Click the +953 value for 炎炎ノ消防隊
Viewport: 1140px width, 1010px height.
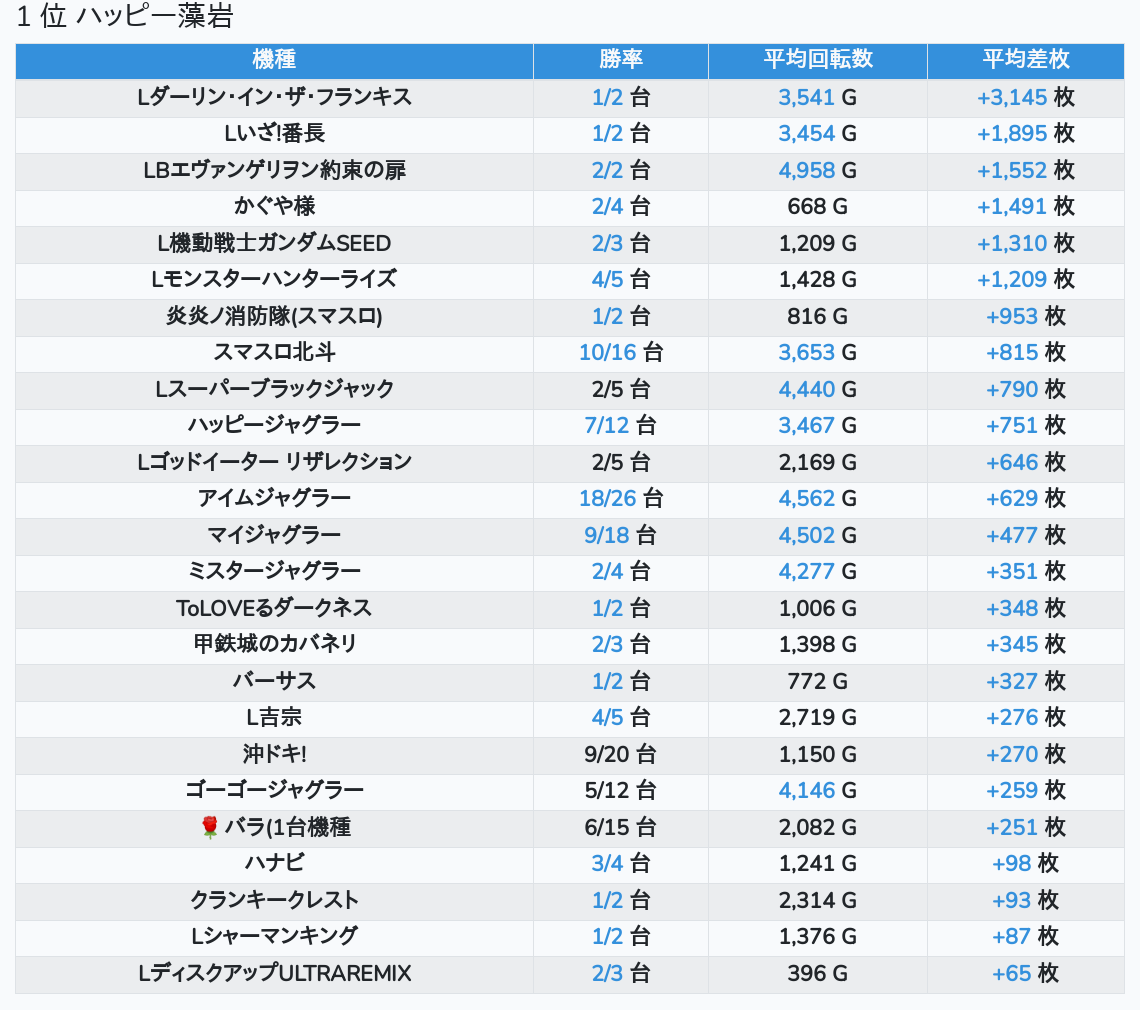coord(1012,316)
